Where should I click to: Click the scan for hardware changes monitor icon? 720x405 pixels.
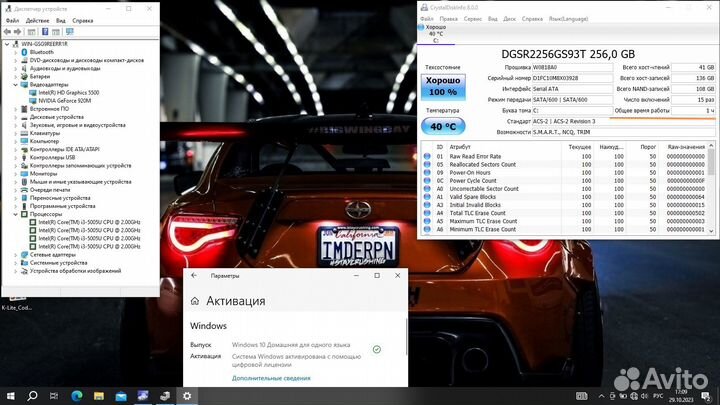click(x=70, y=32)
